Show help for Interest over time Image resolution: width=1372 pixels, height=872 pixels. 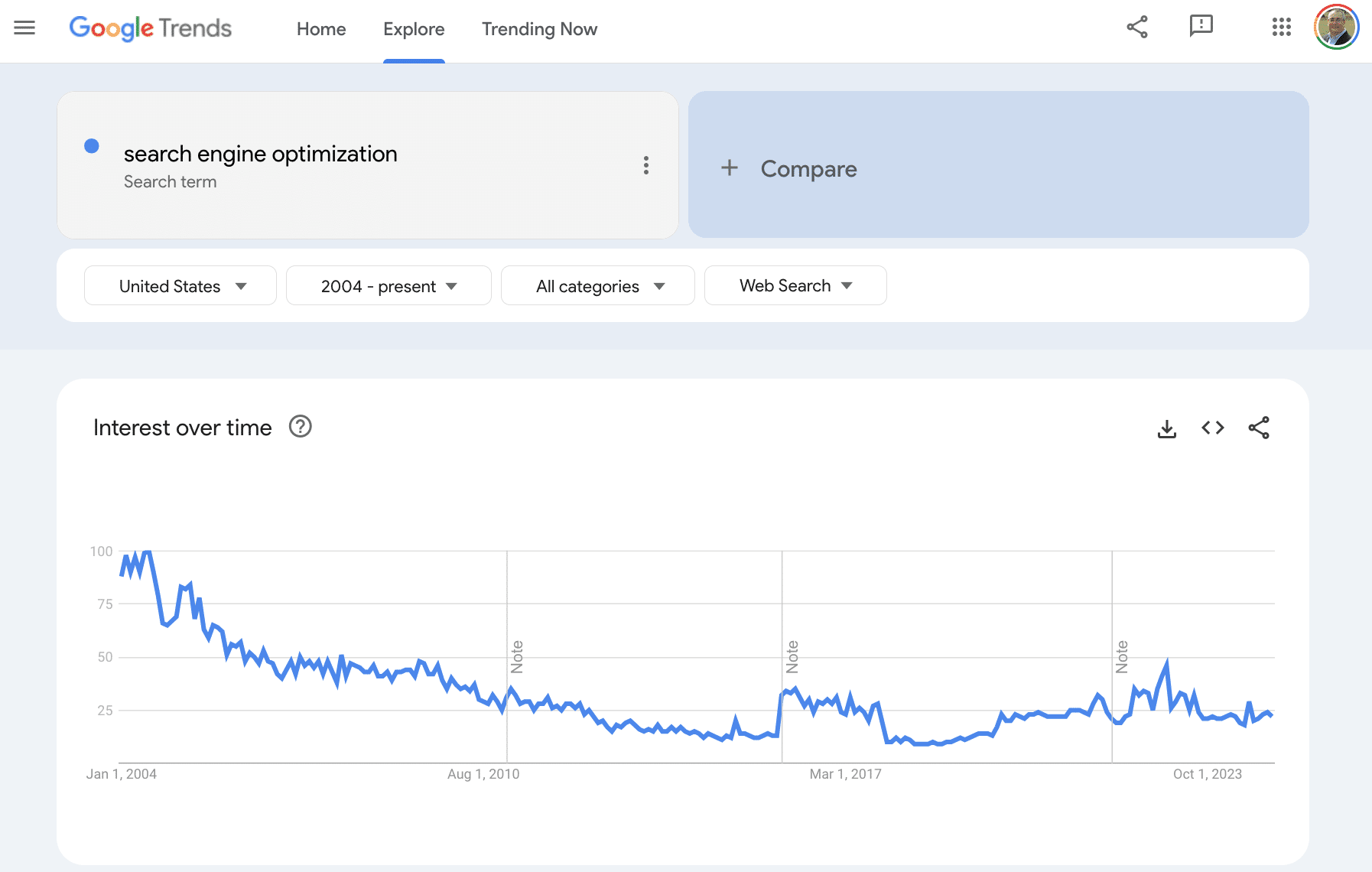pyautogui.click(x=301, y=426)
